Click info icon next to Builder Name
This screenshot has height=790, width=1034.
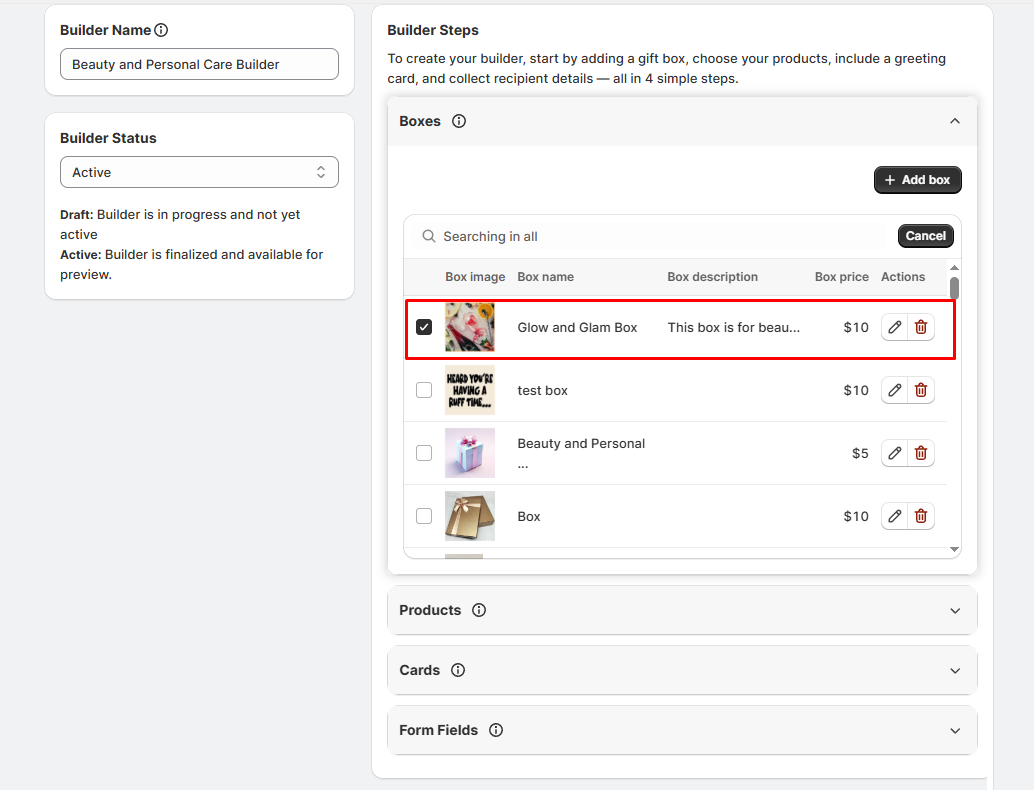point(161,30)
